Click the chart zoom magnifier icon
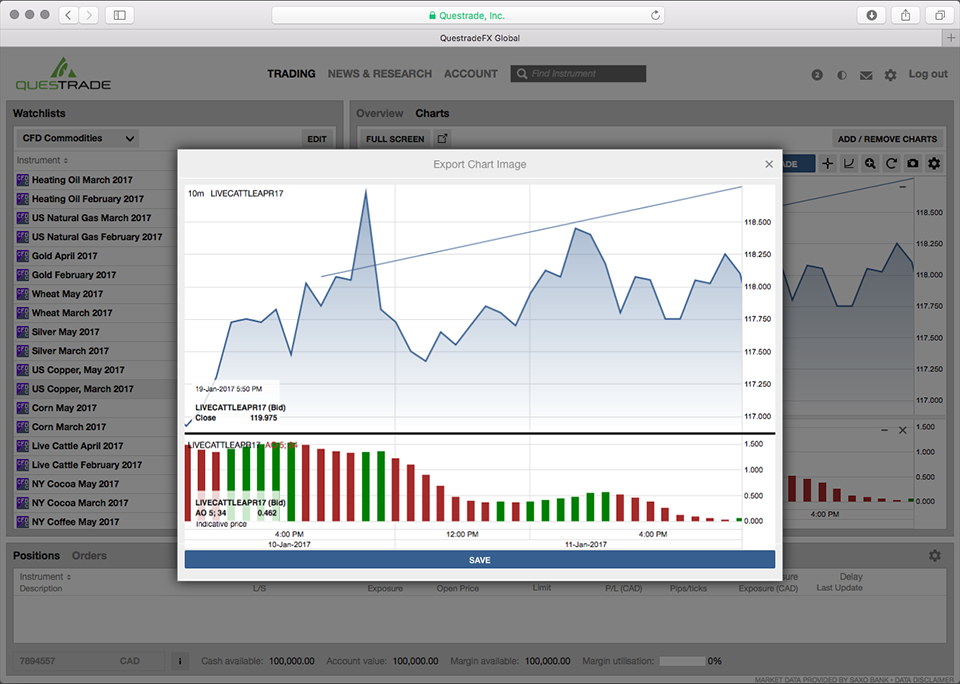Image resolution: width=960 pixels, height=684 pixels. (x=870, y=163)
